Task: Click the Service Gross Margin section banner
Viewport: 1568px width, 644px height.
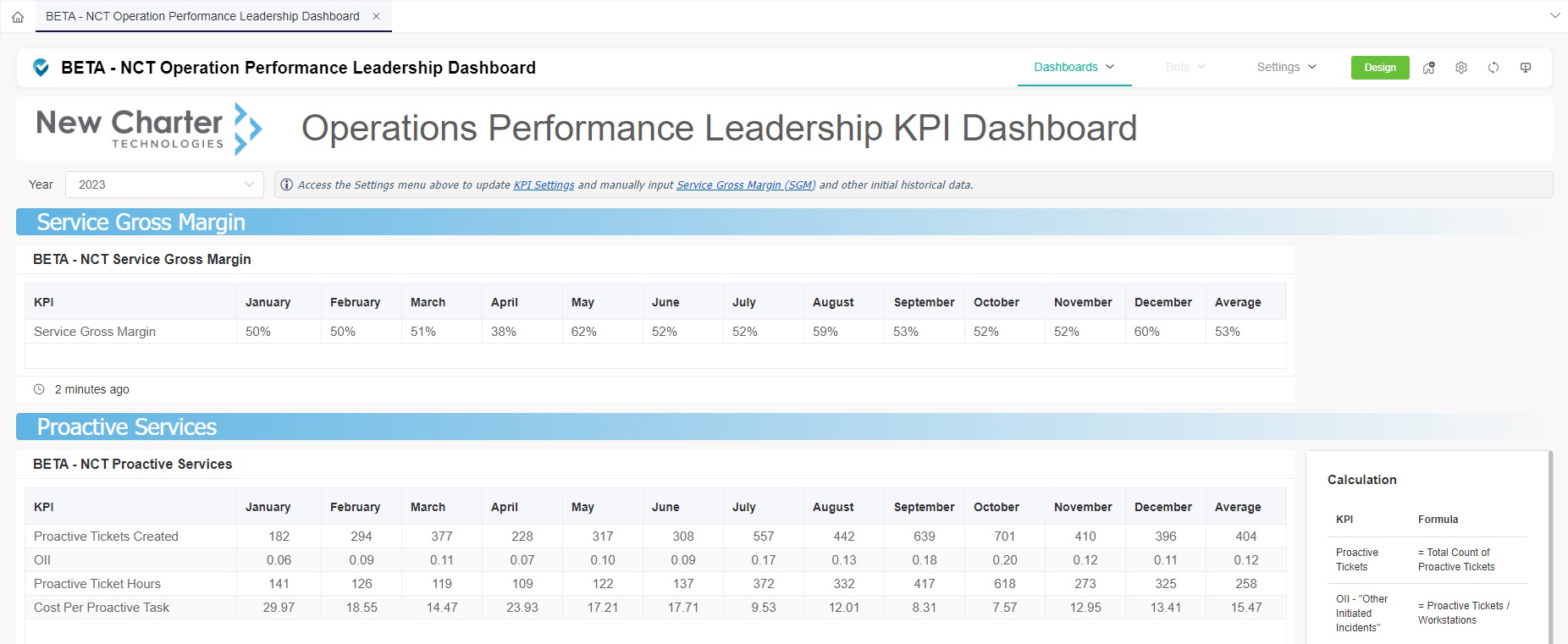Action: pyautogui.click(x=783, y=222)
